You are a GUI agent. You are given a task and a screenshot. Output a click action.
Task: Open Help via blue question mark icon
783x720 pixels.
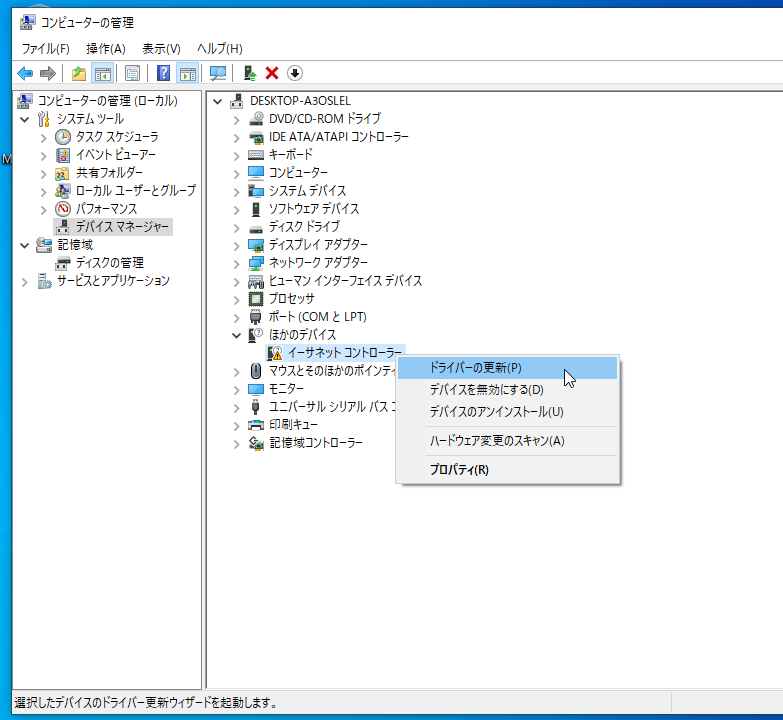[163, 73]
